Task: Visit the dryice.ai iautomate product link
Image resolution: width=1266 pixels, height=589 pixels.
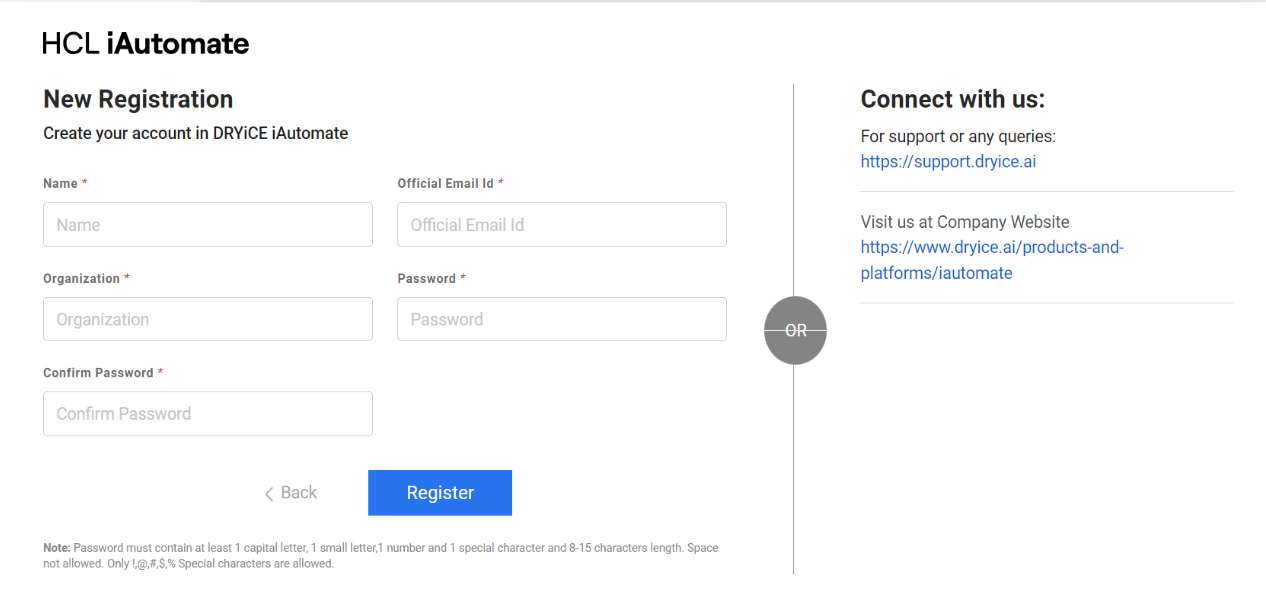Action: pos(991,260)
